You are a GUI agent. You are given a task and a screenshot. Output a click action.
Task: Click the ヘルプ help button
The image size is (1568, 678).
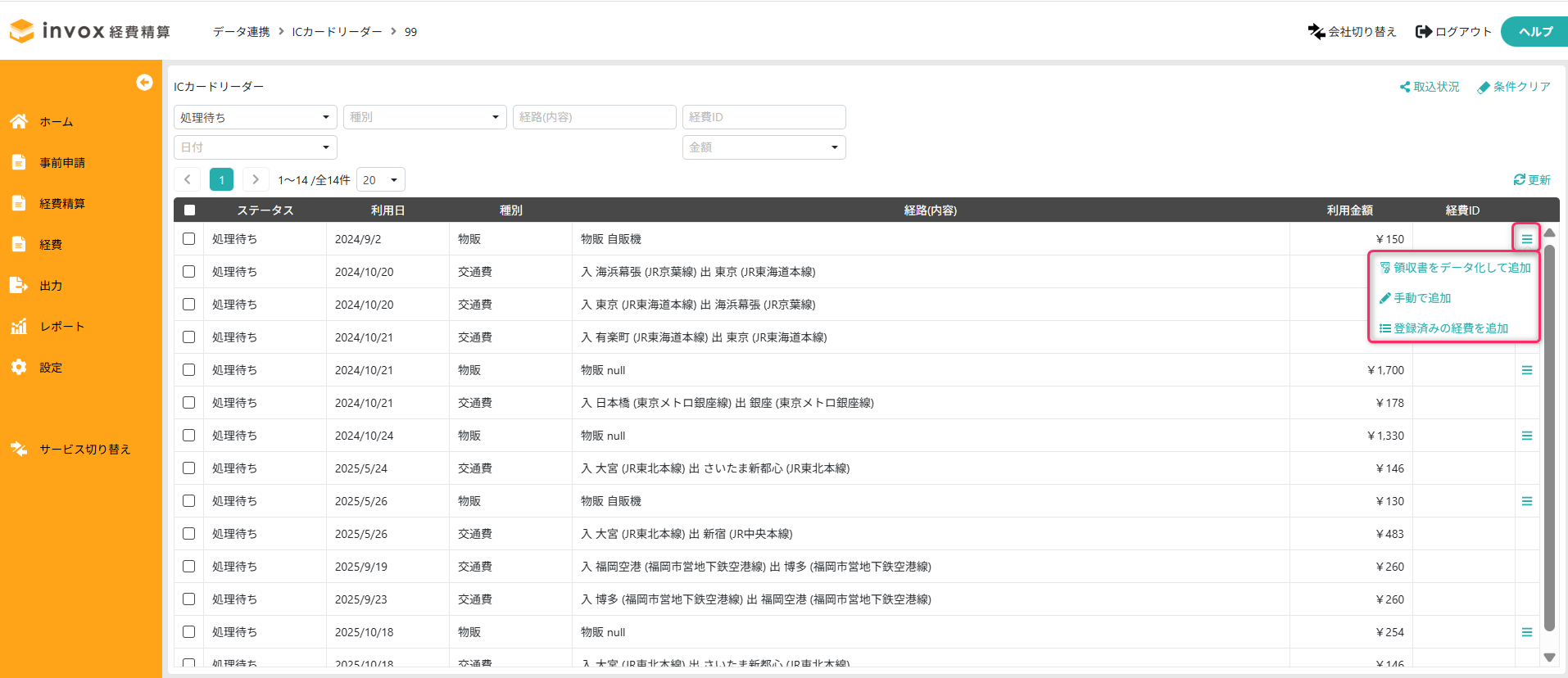[x=1534, y=32]
